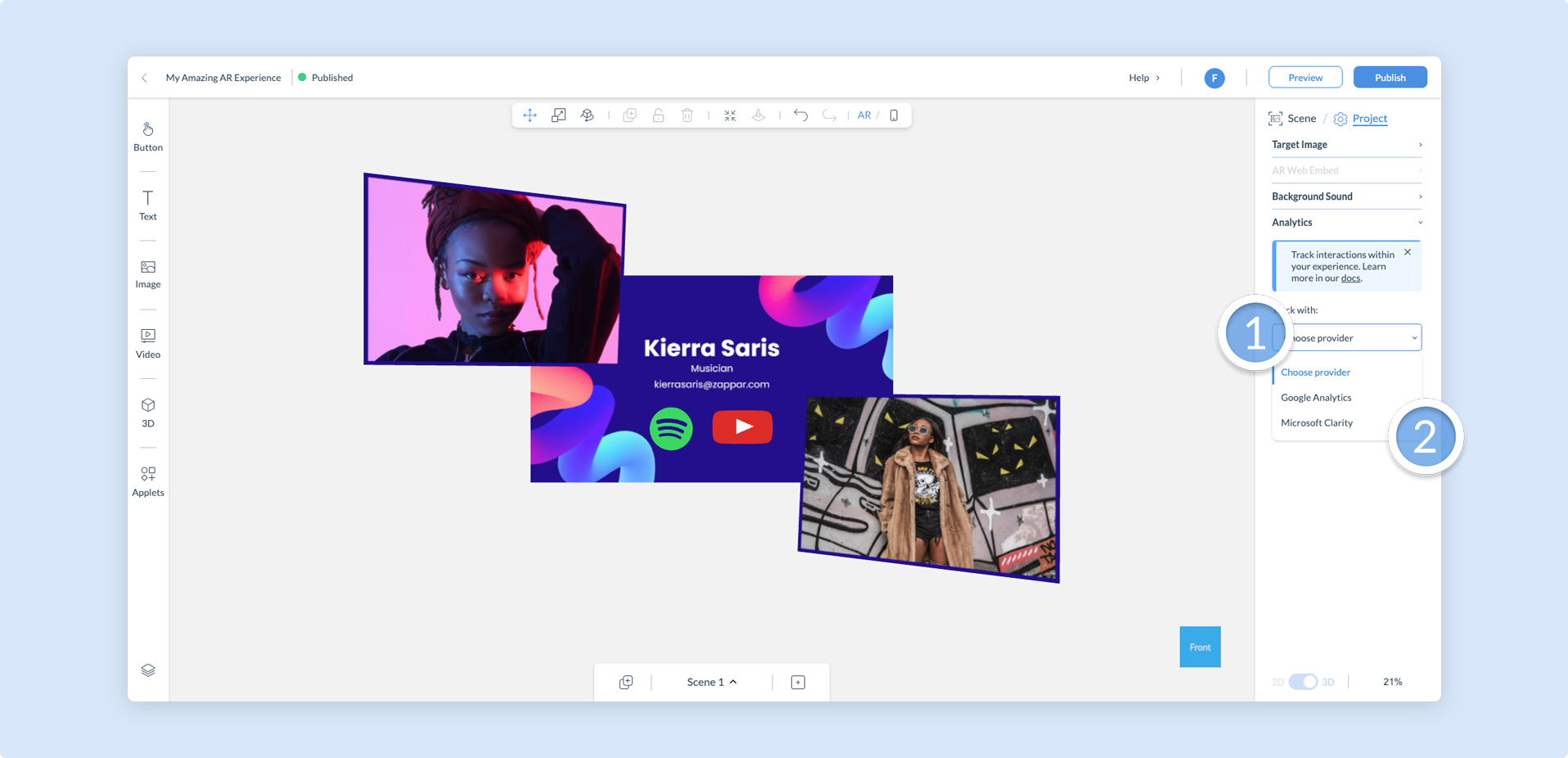1568x758 pixels.
Task: Switch to the Scene tab
Action: [1301, 119]
